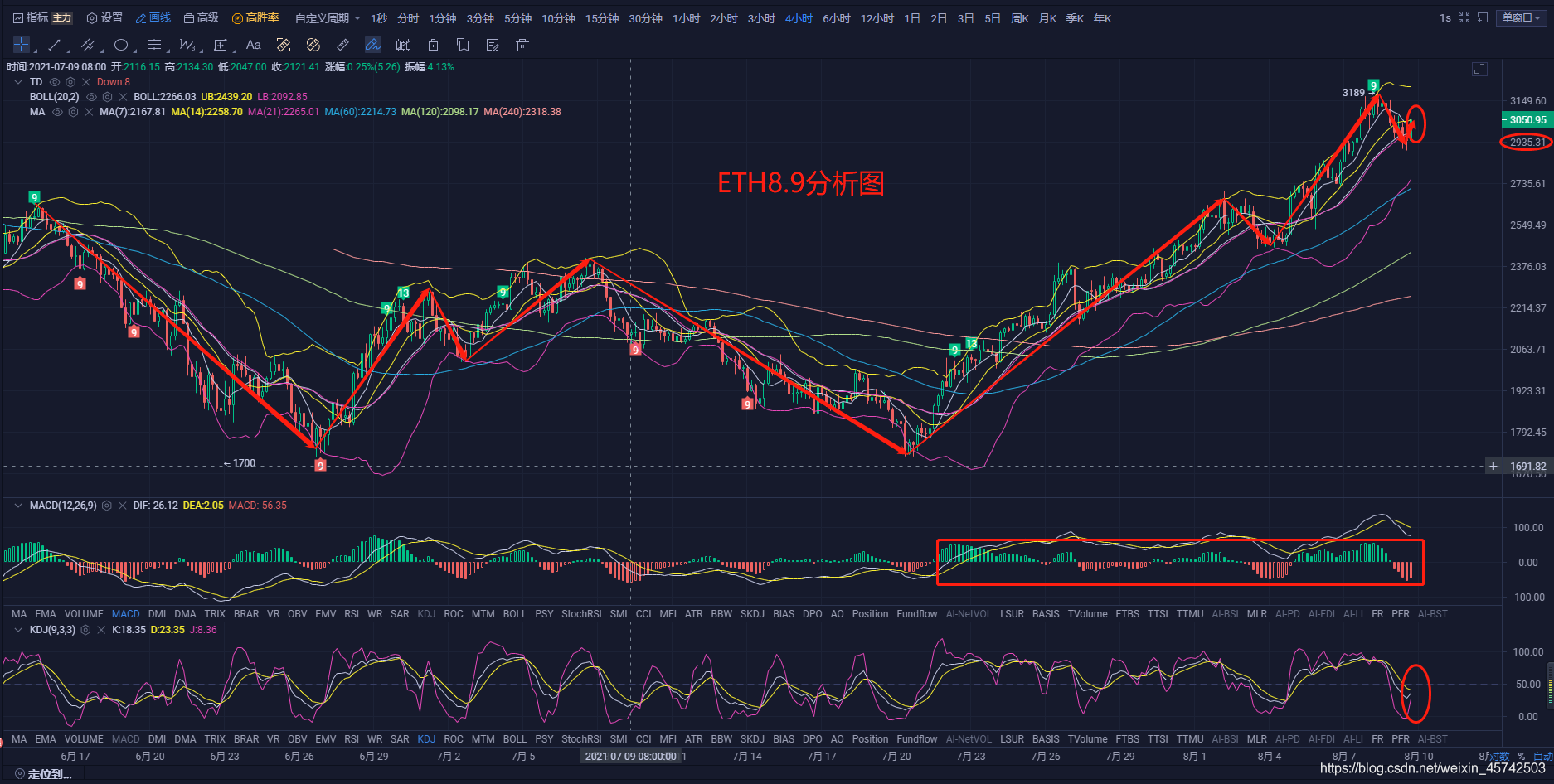Toggle the % percentage scale option
The height and width of the screenshot is (784, 1554).
pos(1522,756)
